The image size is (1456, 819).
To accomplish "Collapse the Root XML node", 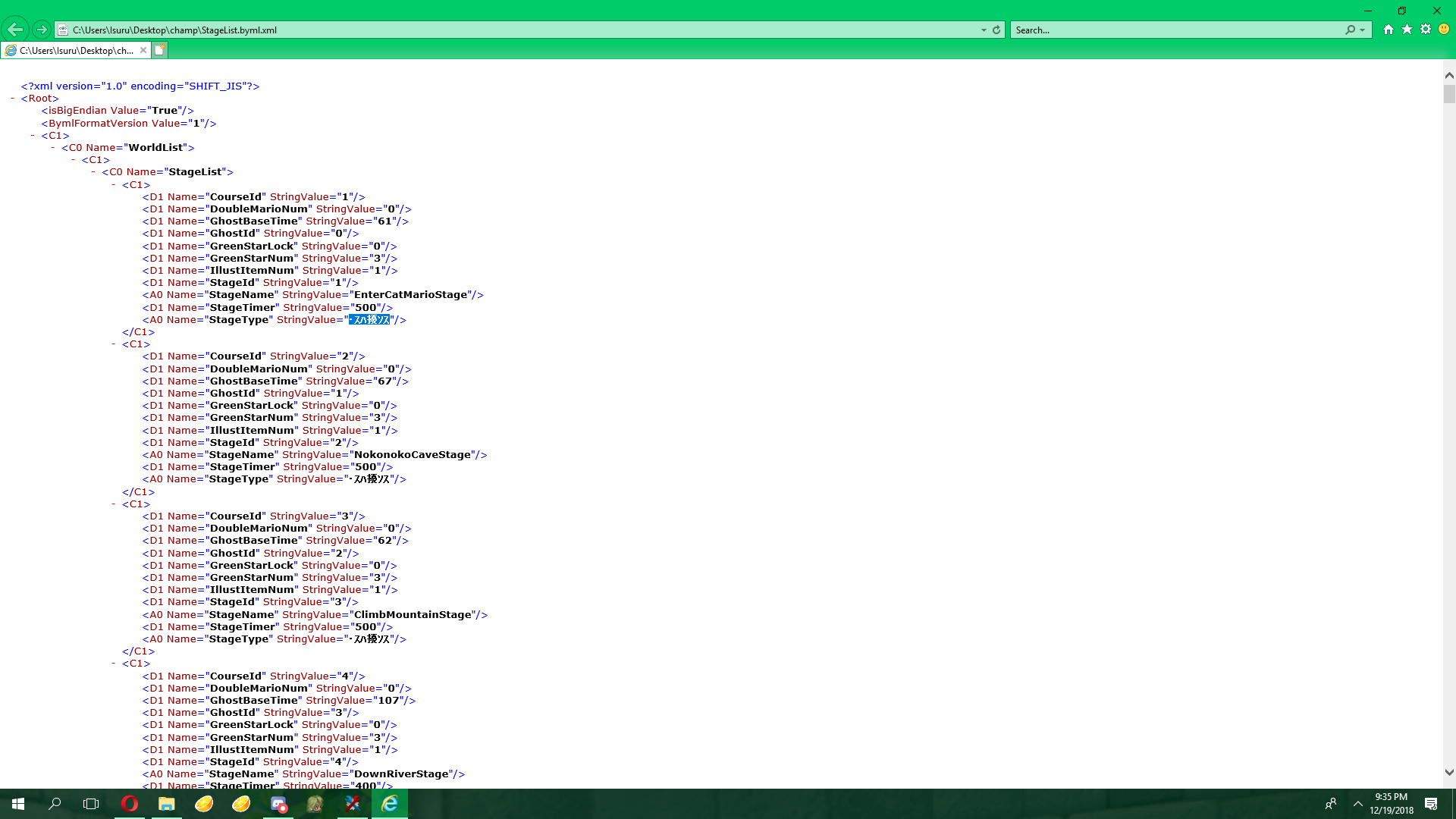I will 11,98.
